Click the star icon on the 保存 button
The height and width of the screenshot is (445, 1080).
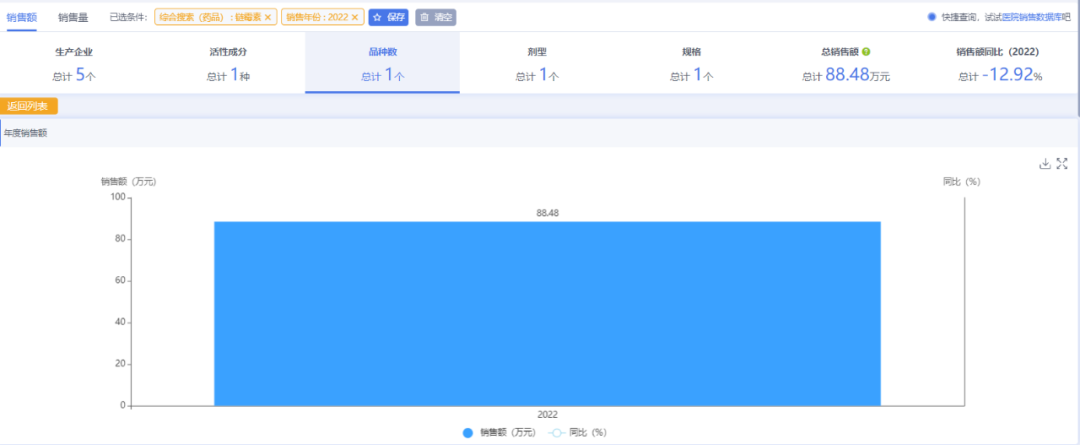[x=378, y=17]
